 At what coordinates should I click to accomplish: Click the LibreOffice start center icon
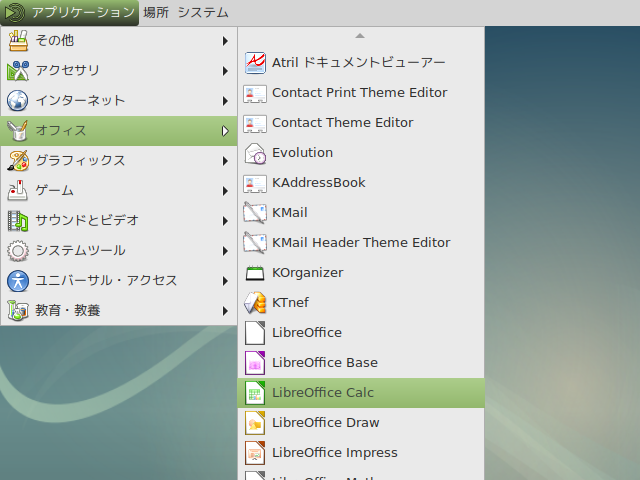[255, 333]
